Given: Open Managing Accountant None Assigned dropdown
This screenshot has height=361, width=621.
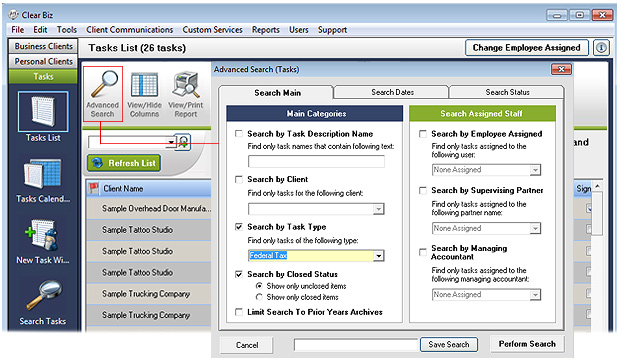Looking at the screenshot, I should pyautogui.click(x=535, y=294).
